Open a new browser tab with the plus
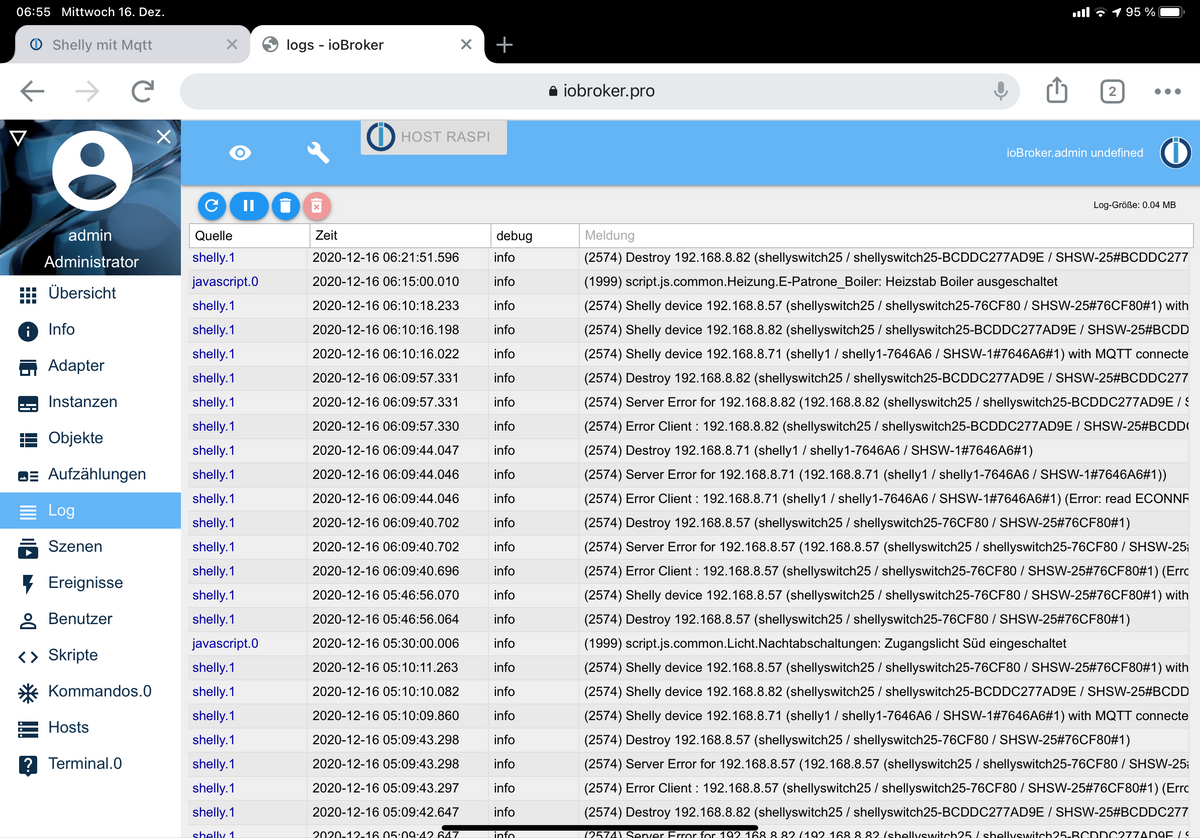The width and height of the screenshot is (1200, 838). (505, 45)
